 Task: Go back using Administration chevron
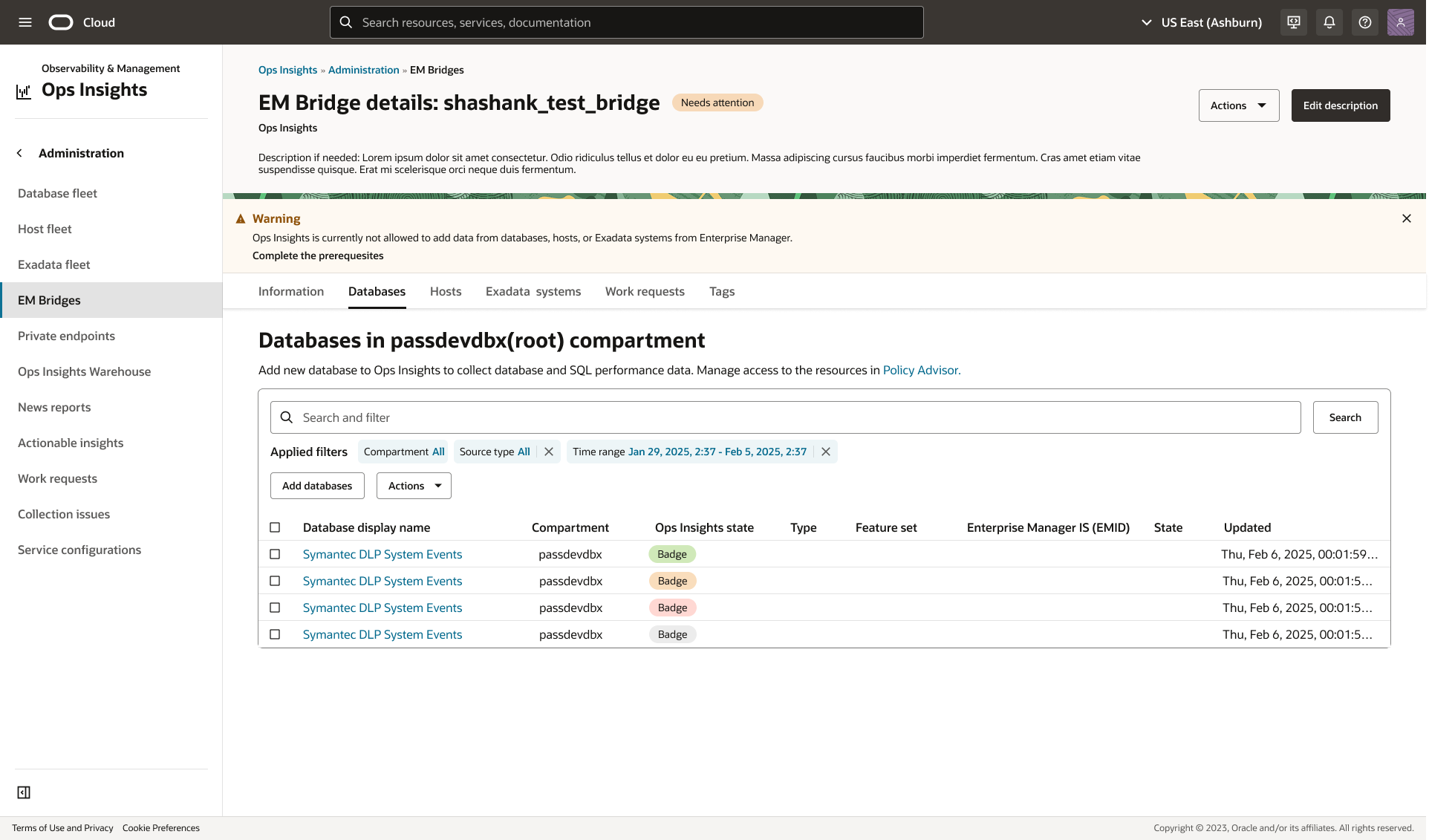pyautogui.click(x=20, y=153)
